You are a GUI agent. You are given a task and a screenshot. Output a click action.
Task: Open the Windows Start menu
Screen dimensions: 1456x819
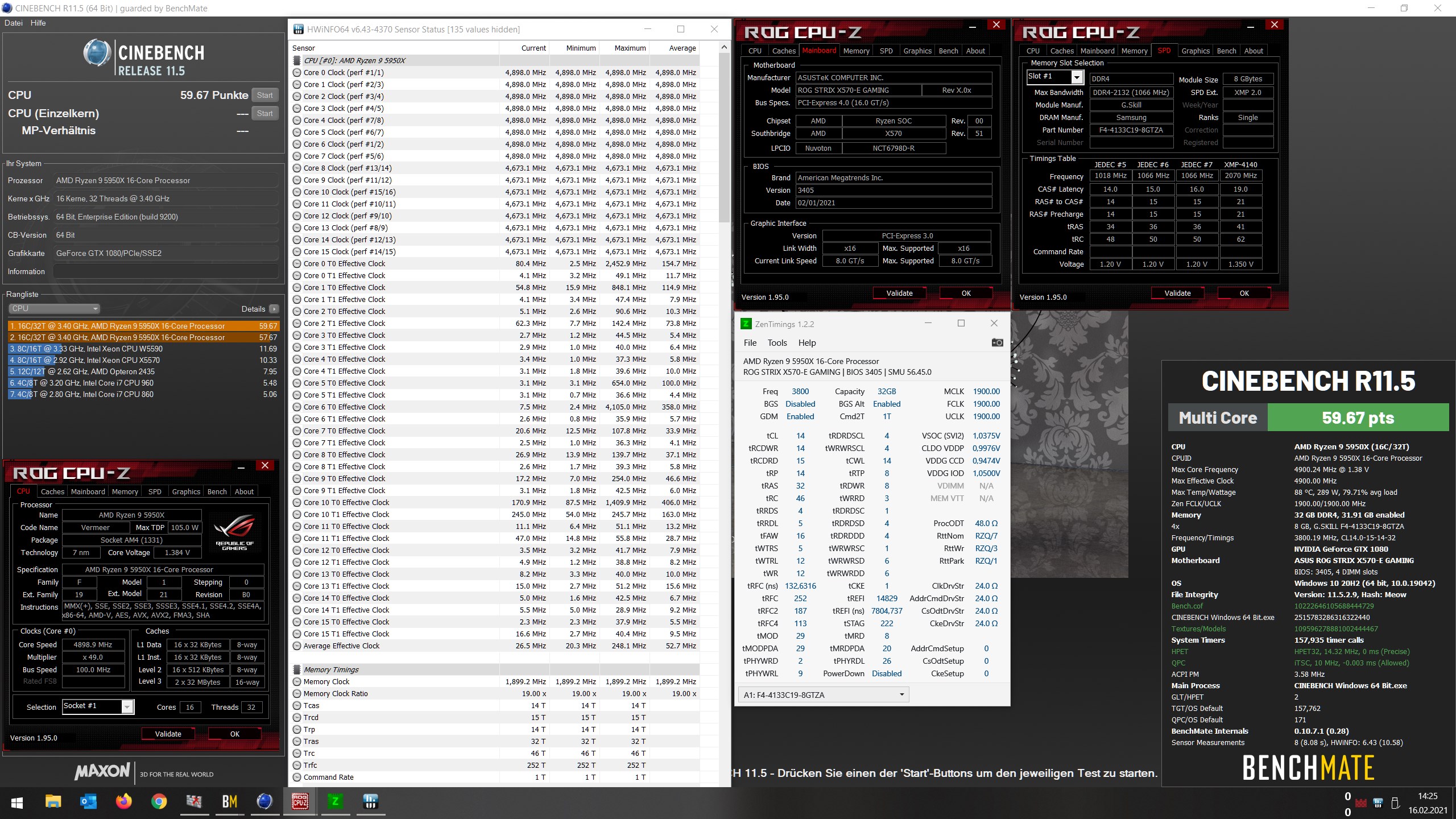coord(17,803)
